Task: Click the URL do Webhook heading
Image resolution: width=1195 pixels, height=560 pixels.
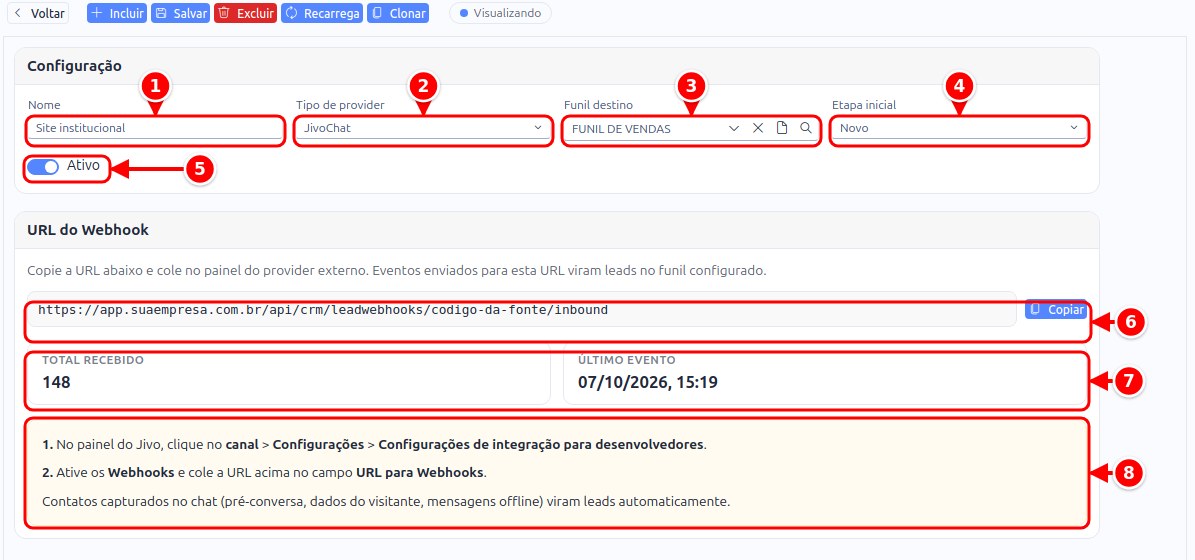Action: (88, 230)
